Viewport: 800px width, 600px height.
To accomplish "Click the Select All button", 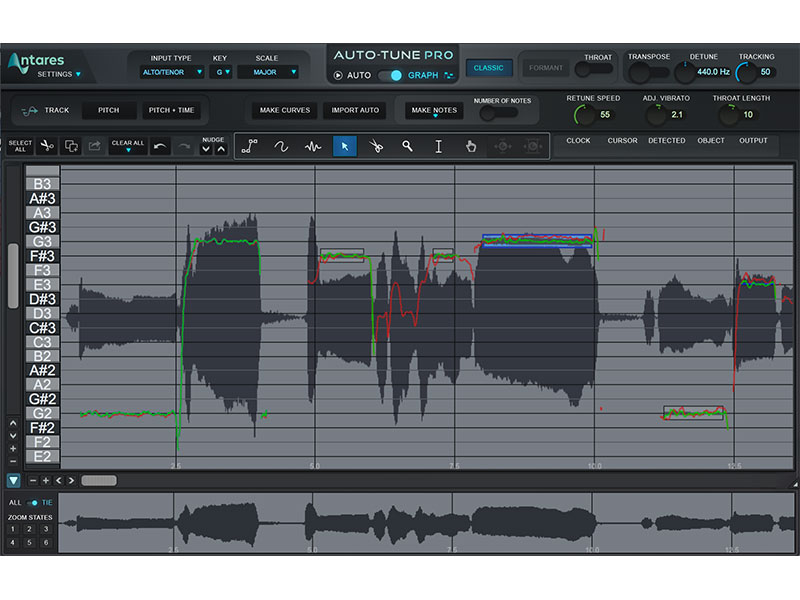I will coord(20,146).
